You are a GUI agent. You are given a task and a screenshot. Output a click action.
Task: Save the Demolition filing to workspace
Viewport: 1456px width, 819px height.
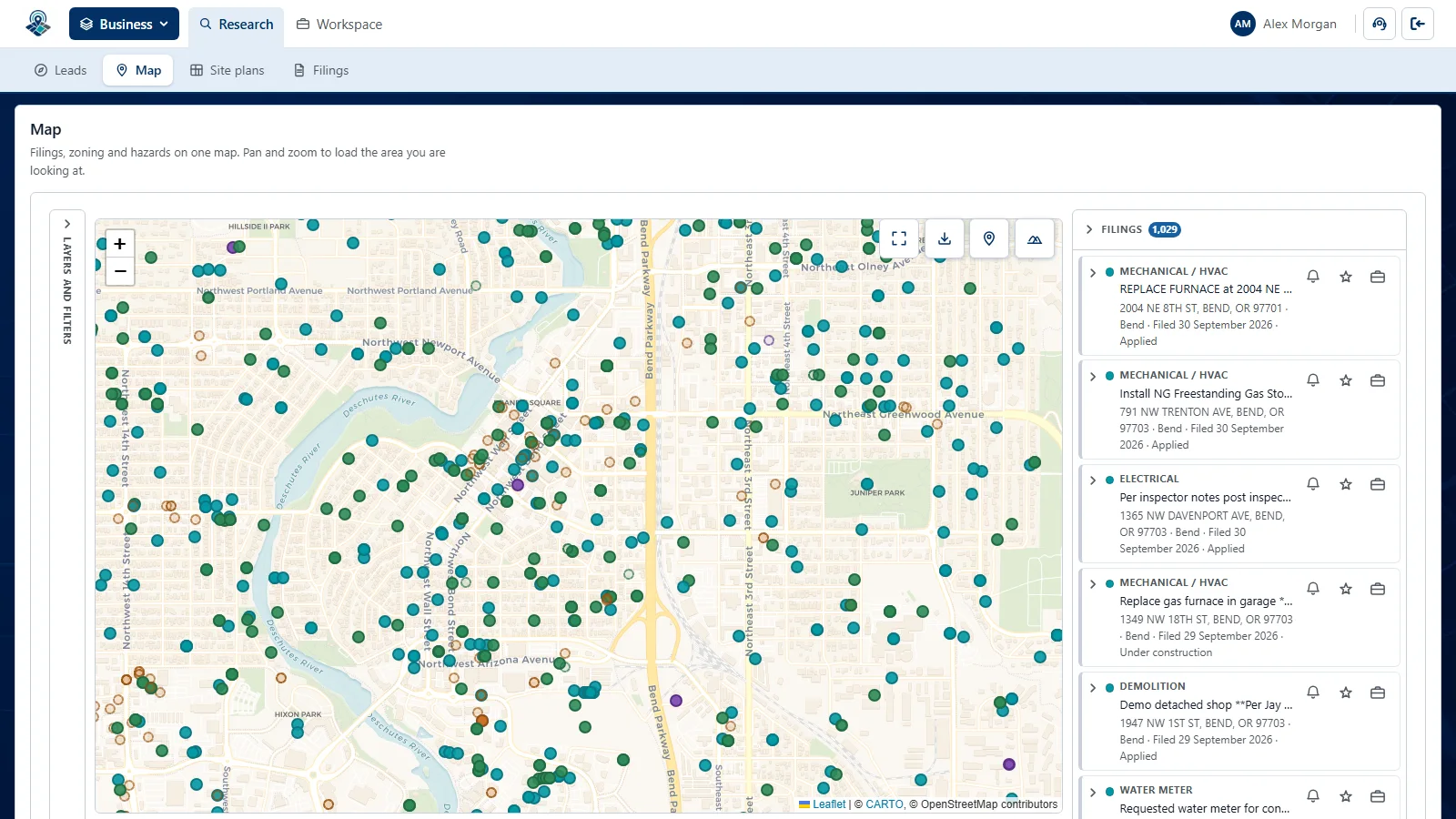[1378, 693]
